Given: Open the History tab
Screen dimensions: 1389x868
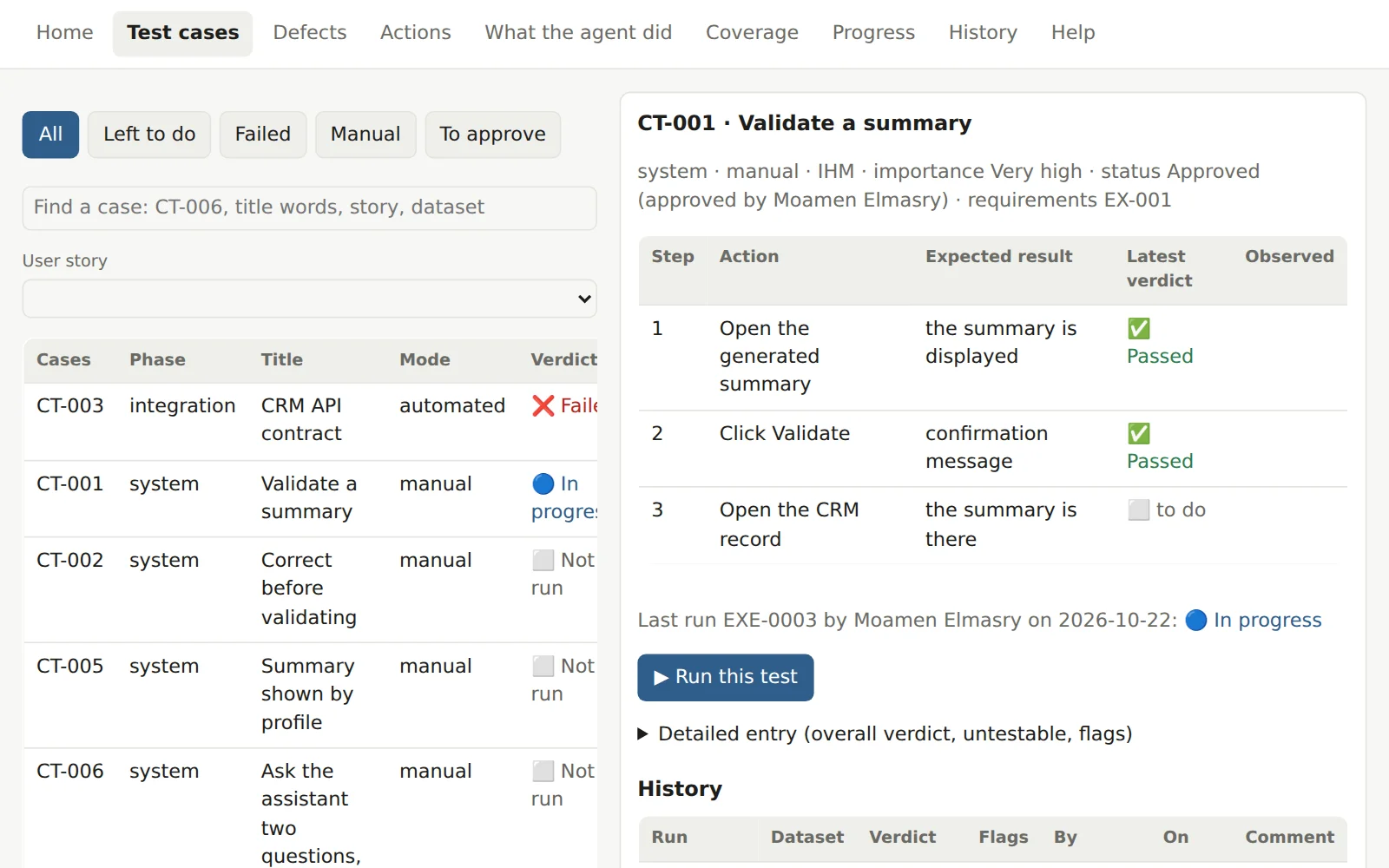Looking at the screenshot, I should click(x=983, y=33).
